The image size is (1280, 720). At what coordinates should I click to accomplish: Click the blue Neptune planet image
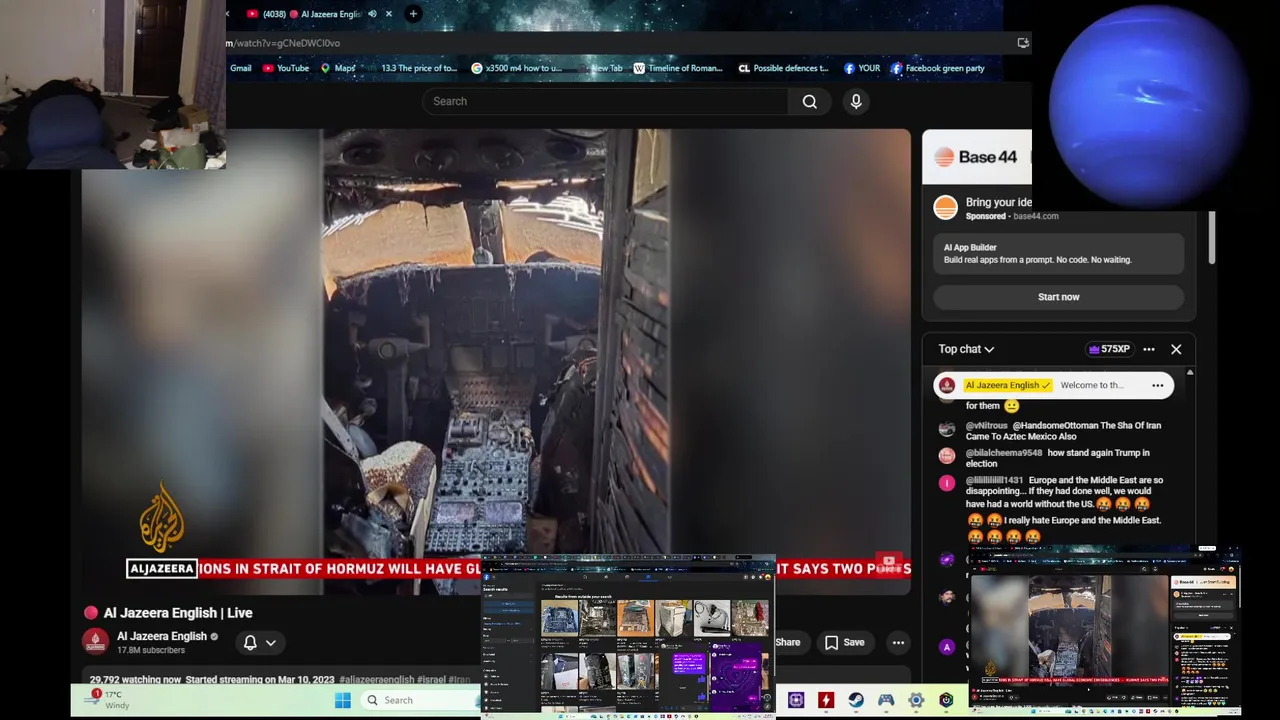[1148, 105]
